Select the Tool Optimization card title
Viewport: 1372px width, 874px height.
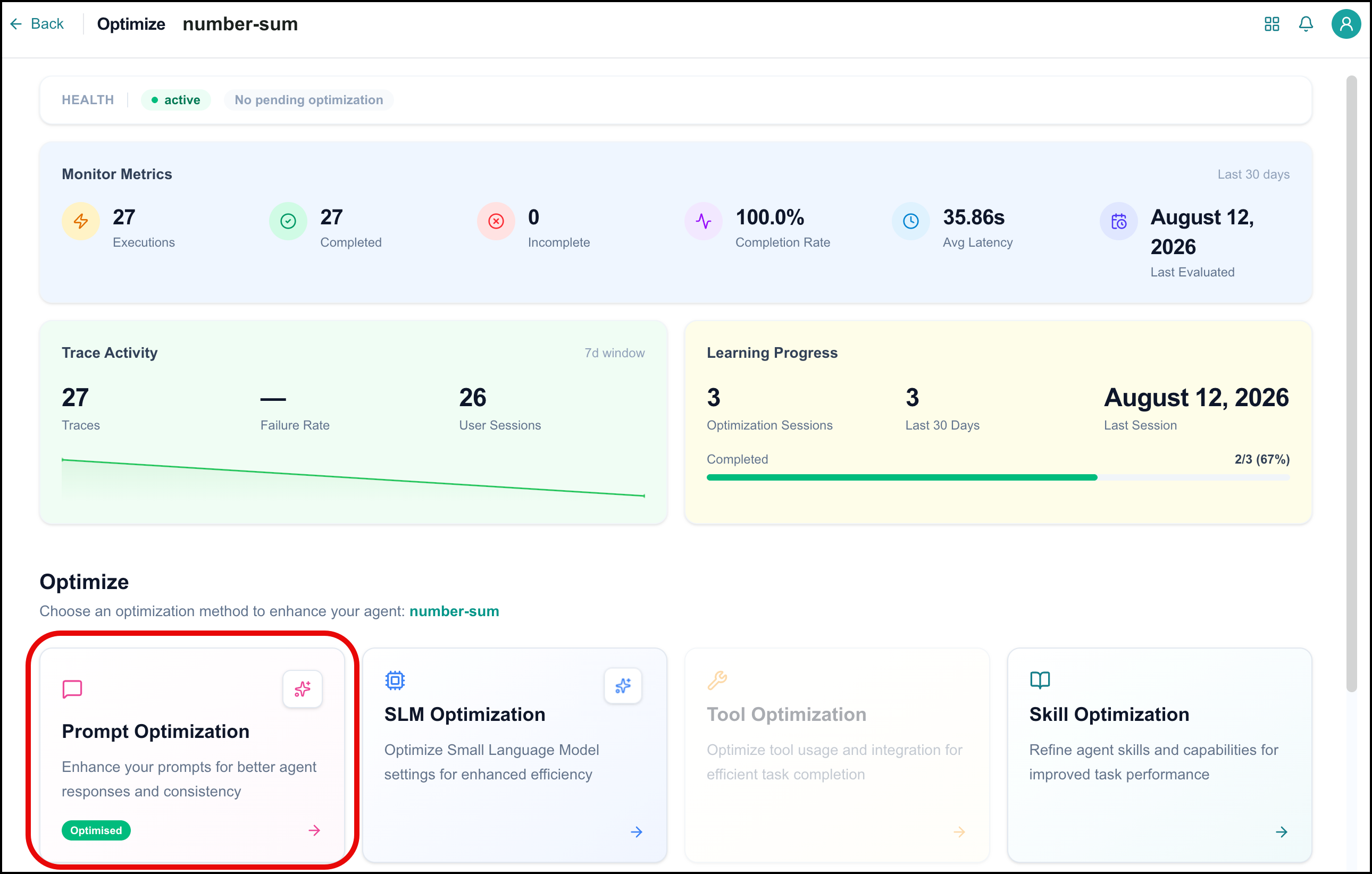(x=787, y=715)
